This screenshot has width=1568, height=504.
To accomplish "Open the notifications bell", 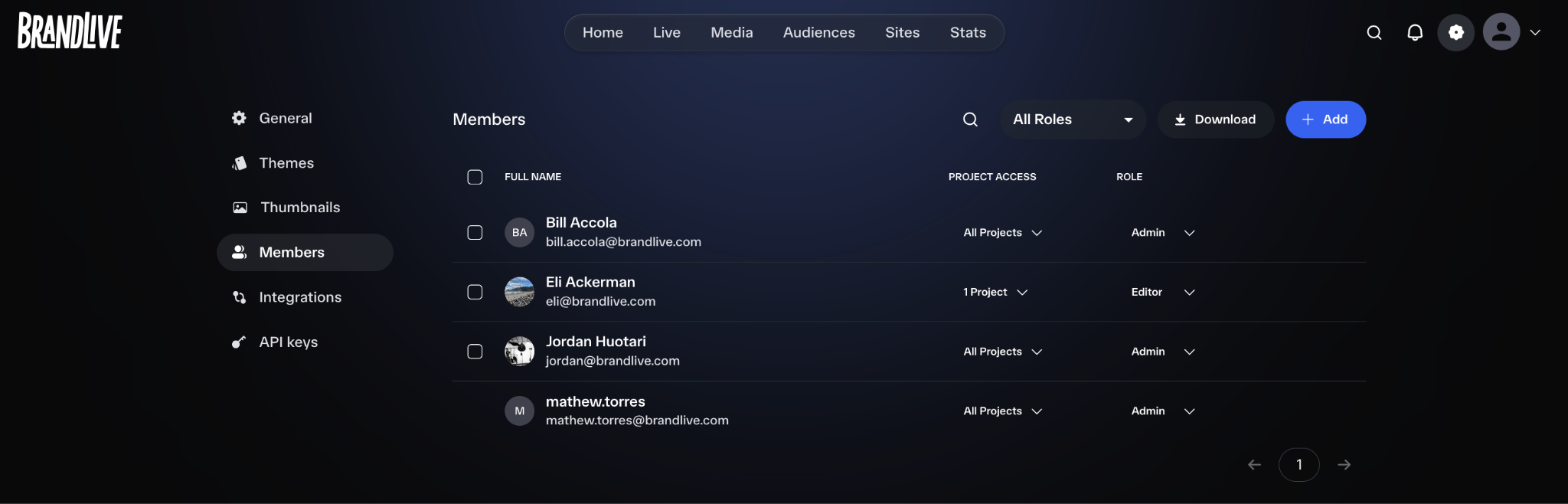I will point(1415,32).
